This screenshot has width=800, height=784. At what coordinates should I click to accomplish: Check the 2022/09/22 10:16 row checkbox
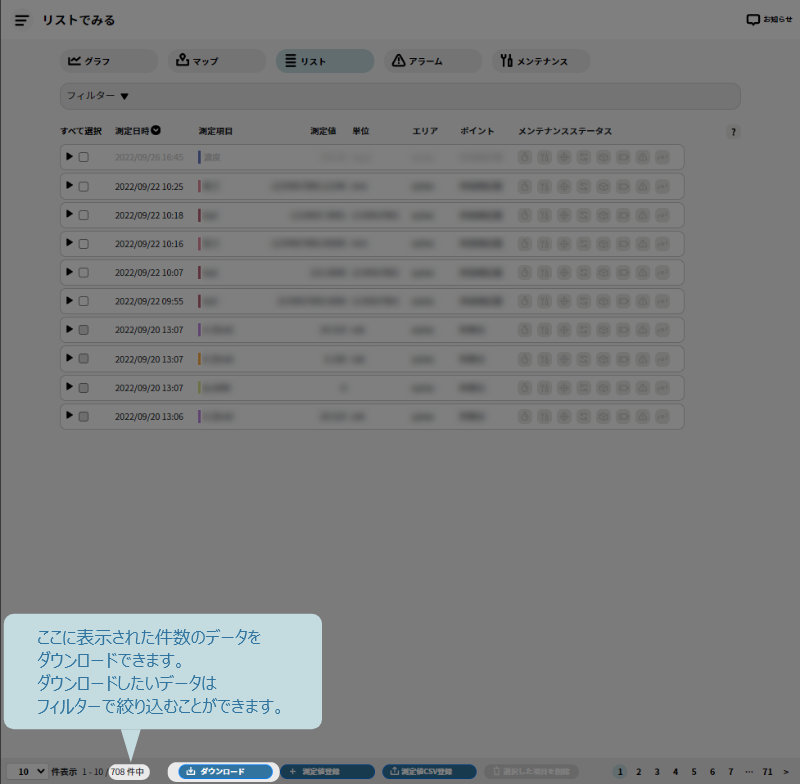pyautogui.click(x=84, y=244)
